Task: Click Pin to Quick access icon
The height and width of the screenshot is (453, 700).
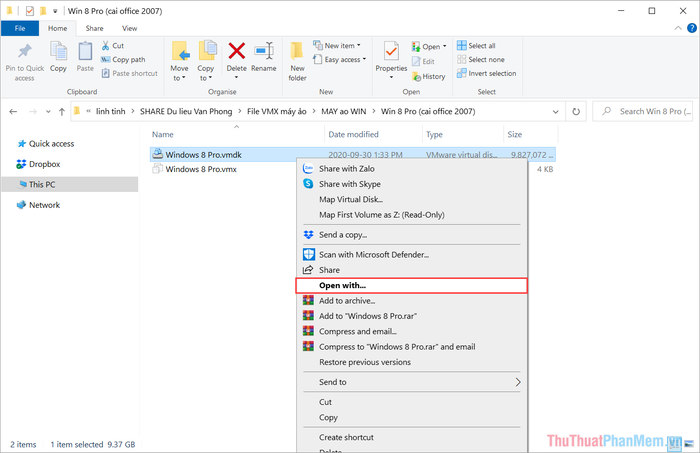Action: (x=25, y=51)
